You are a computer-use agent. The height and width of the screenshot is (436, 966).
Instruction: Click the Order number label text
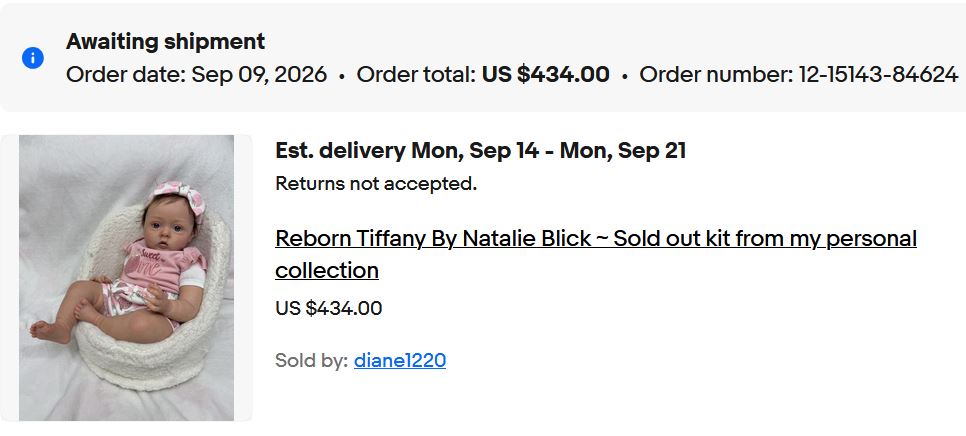click(x=716, y=75)
